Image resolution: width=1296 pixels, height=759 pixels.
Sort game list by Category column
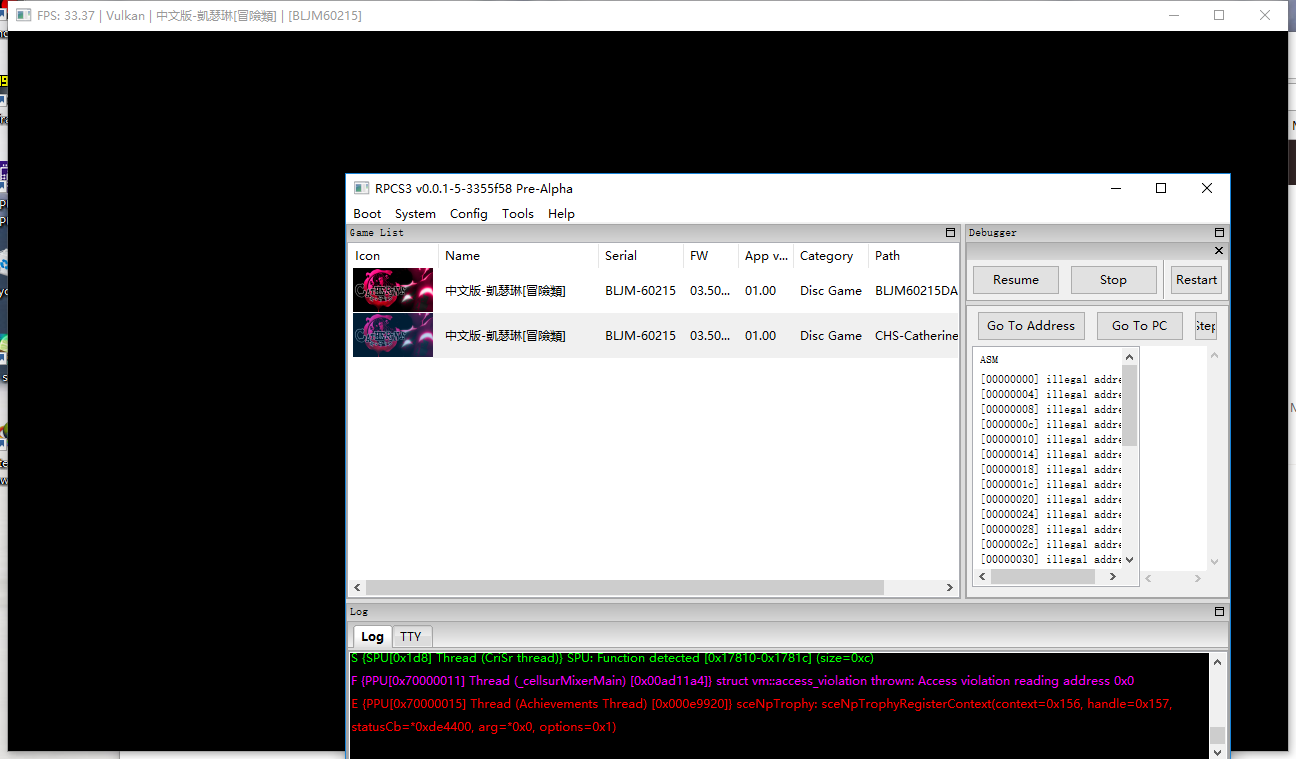(831, 256)
